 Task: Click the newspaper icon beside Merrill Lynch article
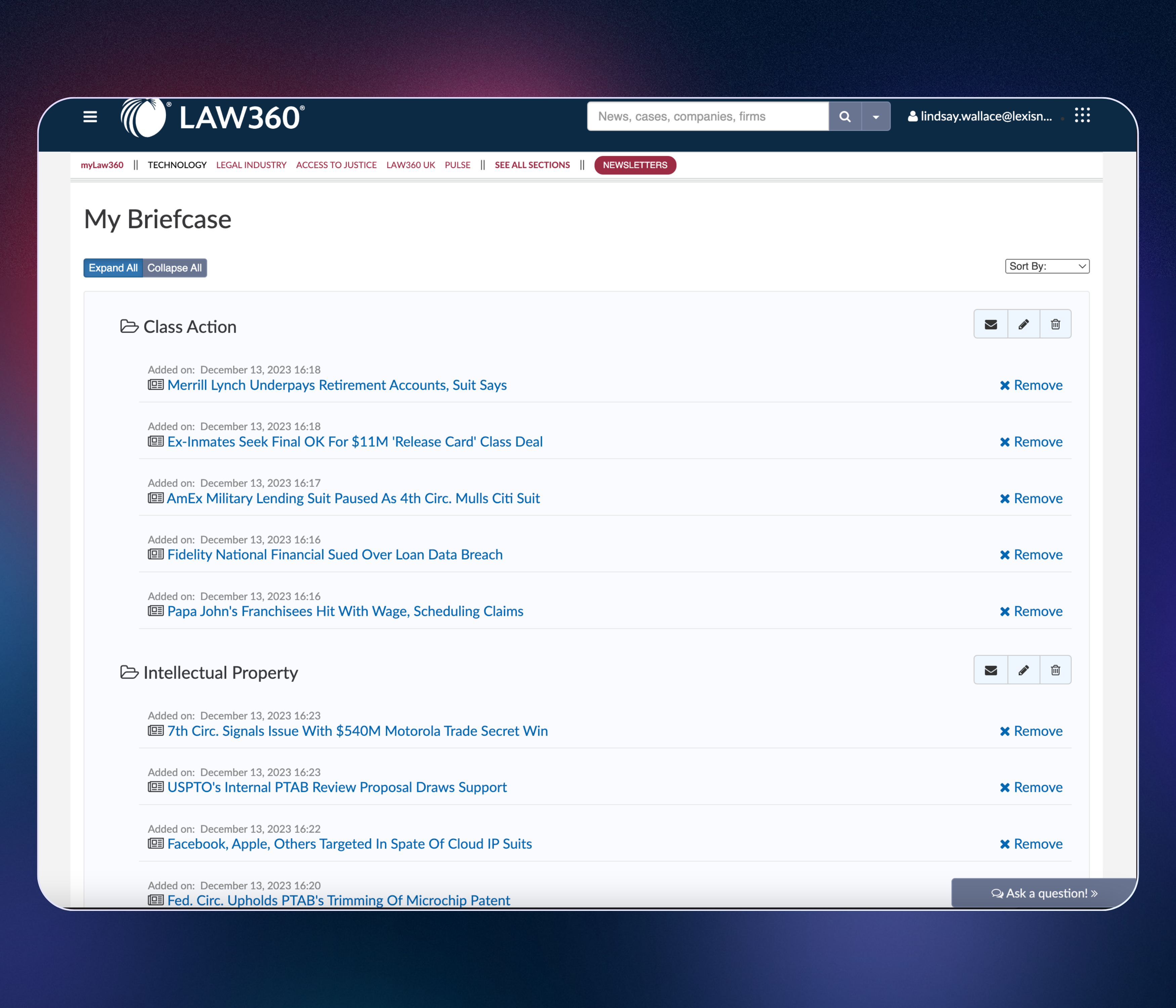(x=156, y=385)
